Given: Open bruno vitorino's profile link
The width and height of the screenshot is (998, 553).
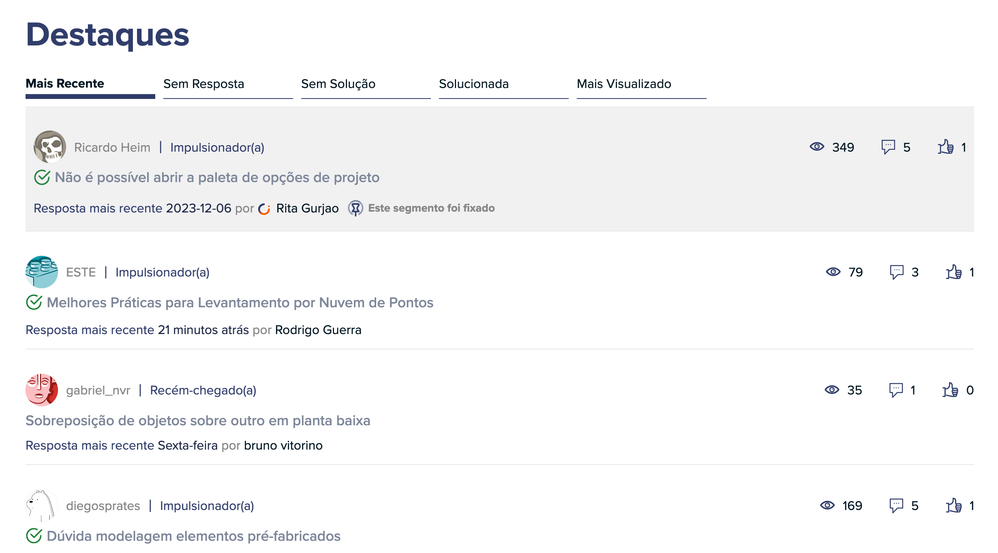Looking at the screenshot, I should 283,445.
